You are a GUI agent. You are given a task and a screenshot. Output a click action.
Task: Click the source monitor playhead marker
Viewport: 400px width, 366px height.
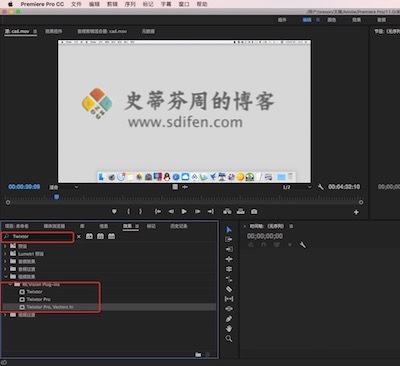point(57,197)
